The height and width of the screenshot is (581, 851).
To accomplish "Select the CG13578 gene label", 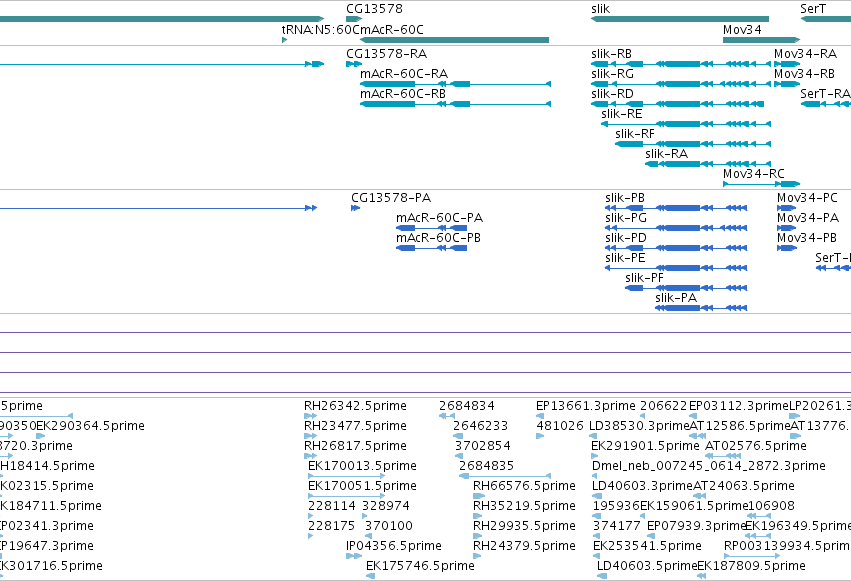I will (x=374, y=9).
